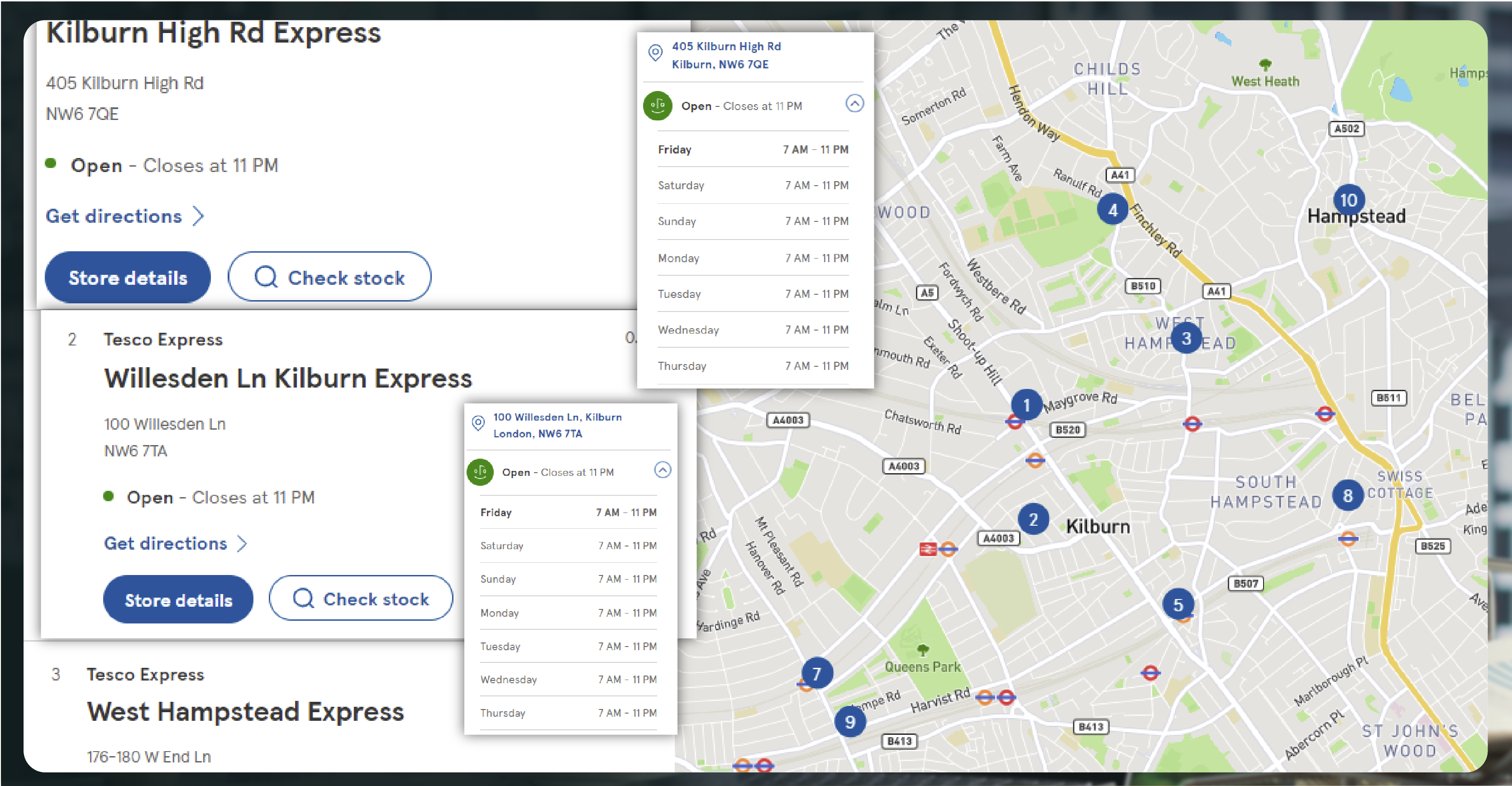Click the Kilburn place label on the map
The image size is (1512, 786).
pos(1097,526)
